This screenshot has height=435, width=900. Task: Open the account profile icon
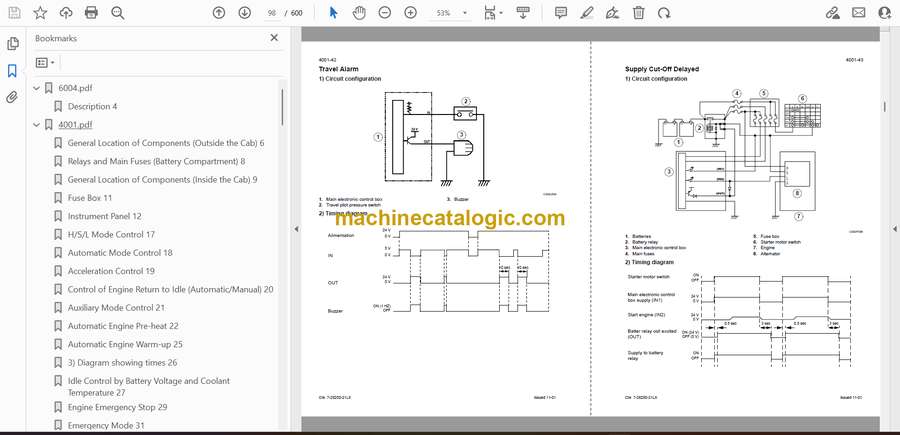pyautogui.click(x=885, y=13)
